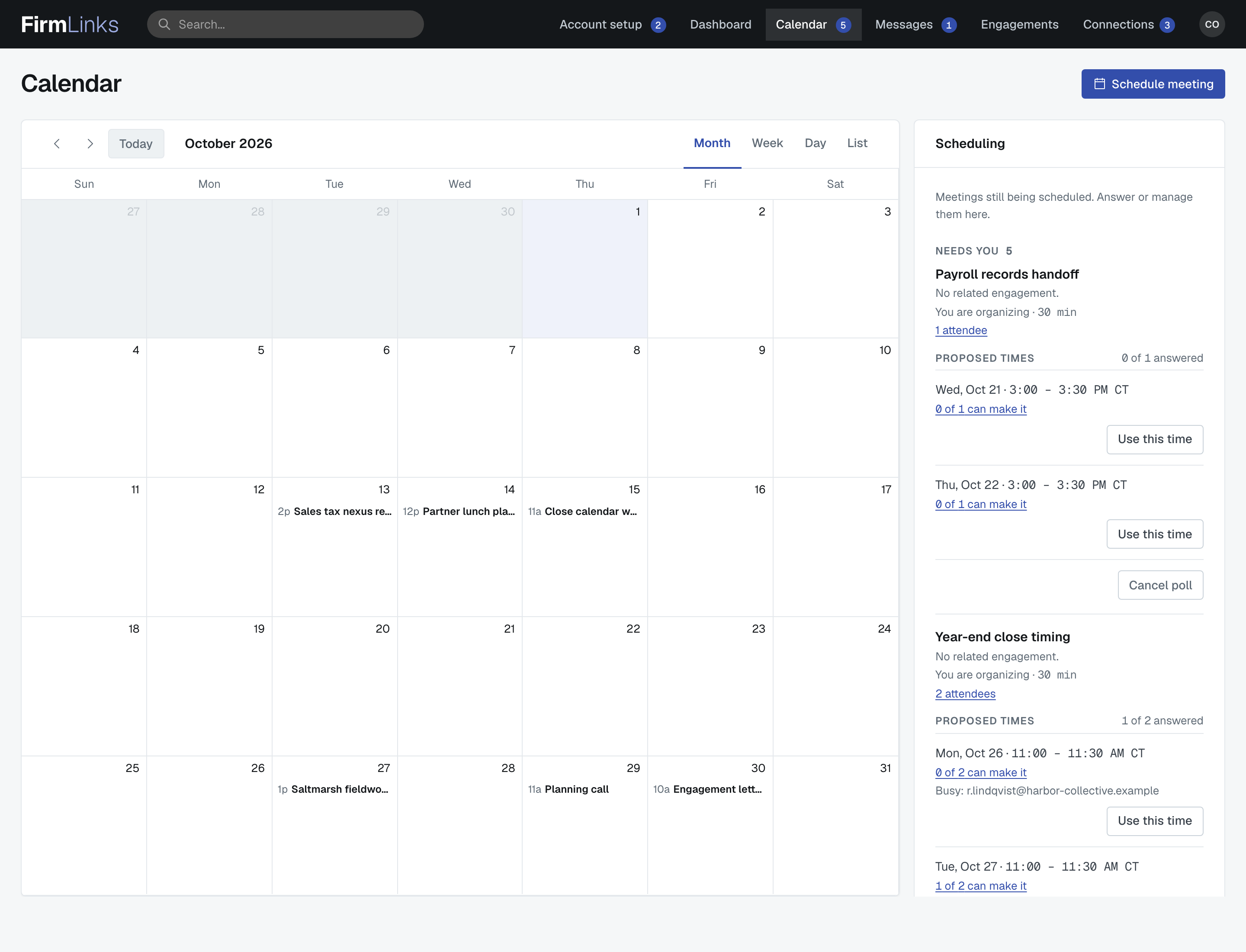Click the Calendar badge showing 5

(843, 25)
